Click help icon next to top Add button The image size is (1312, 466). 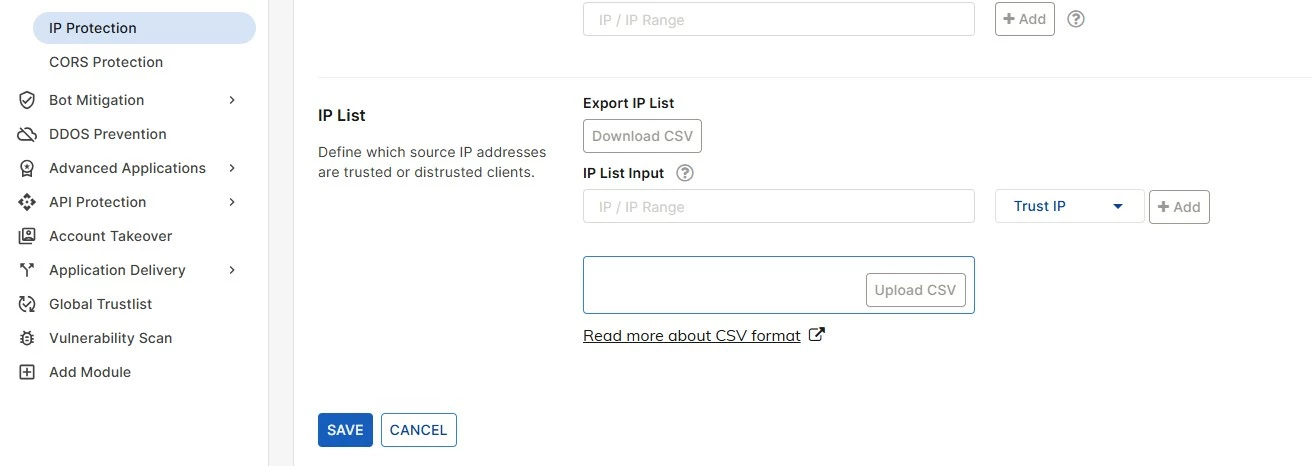coord(1076,19)
